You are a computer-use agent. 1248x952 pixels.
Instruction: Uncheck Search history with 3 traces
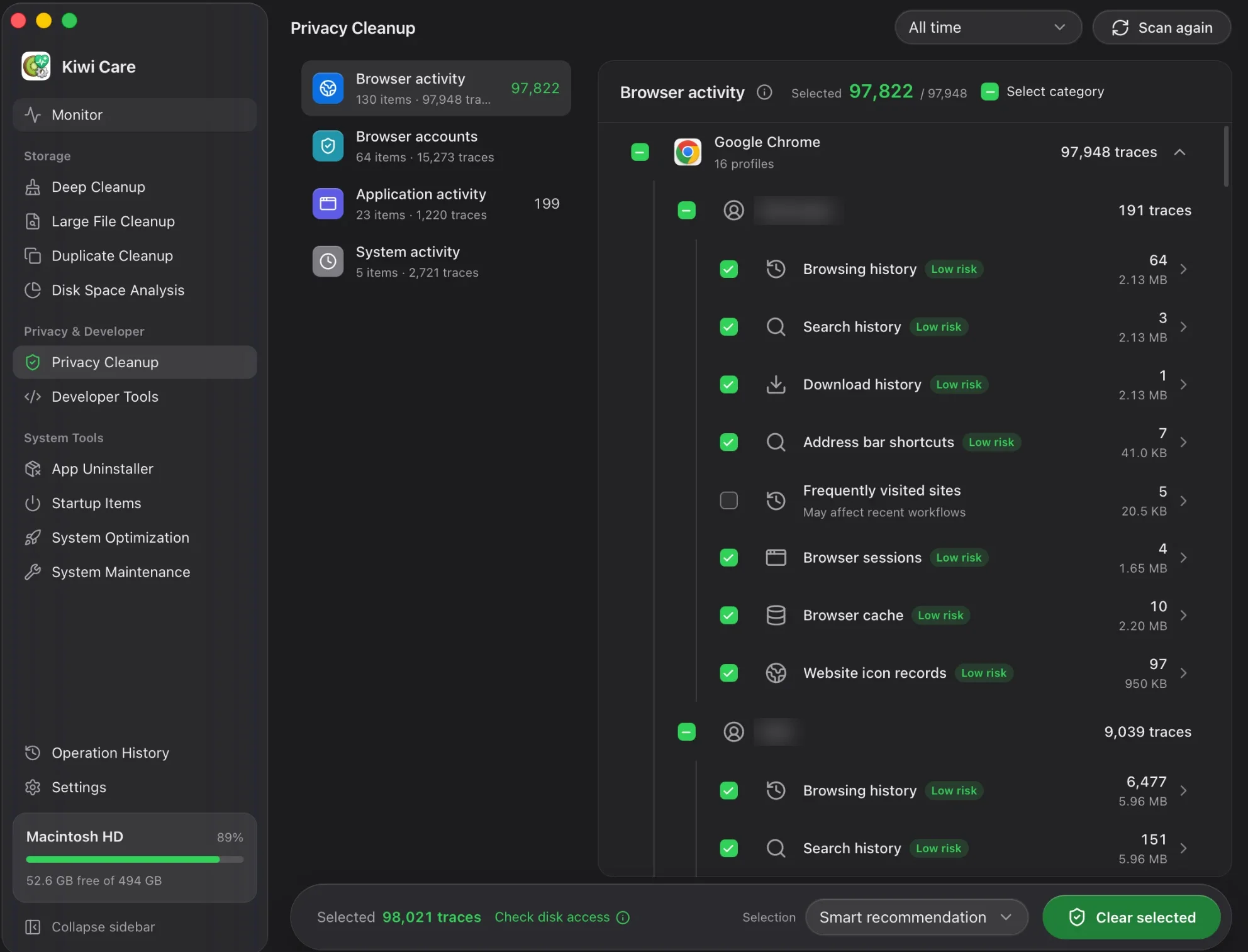(728, 327)
